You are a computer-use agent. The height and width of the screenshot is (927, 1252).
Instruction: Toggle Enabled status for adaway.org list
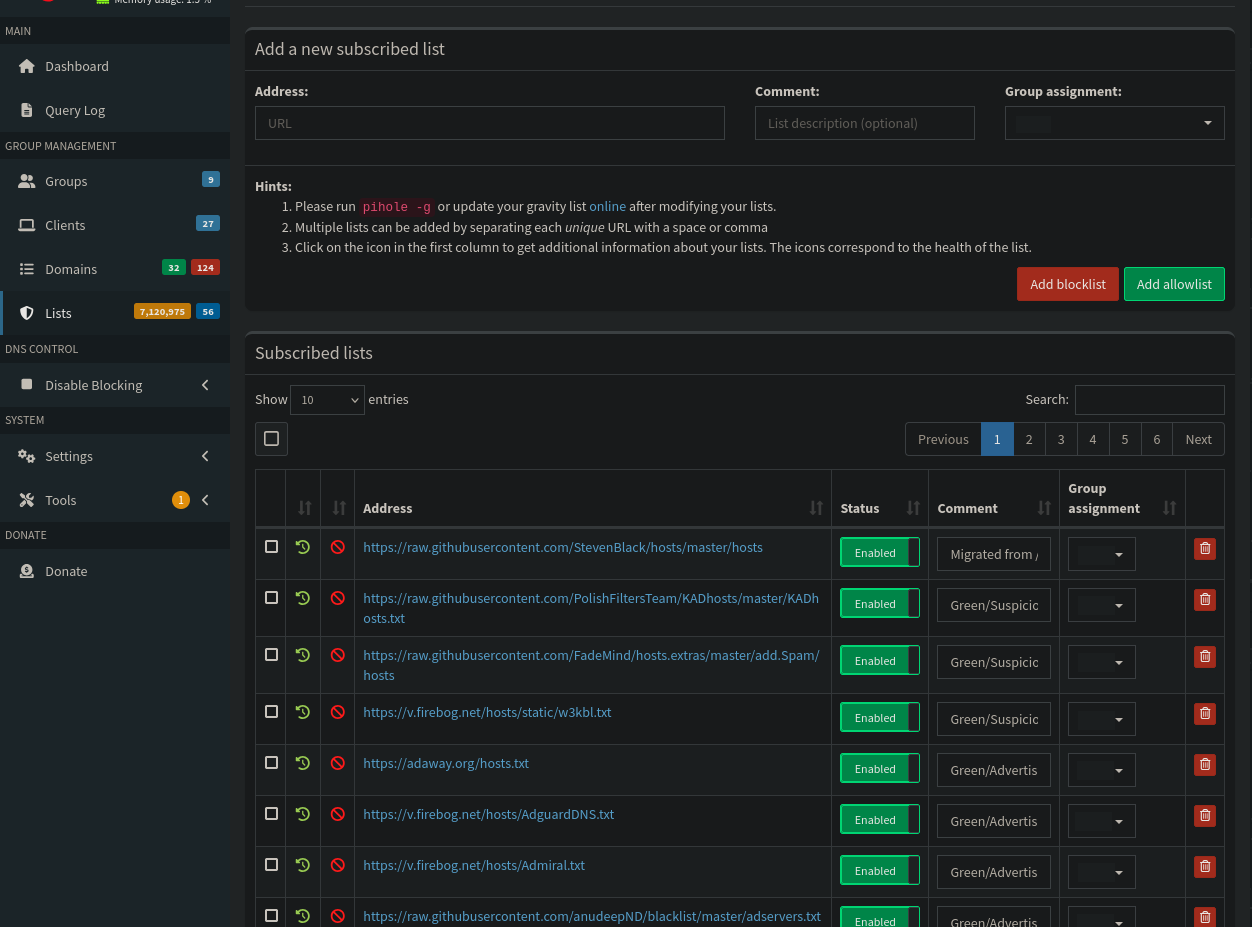880,768
